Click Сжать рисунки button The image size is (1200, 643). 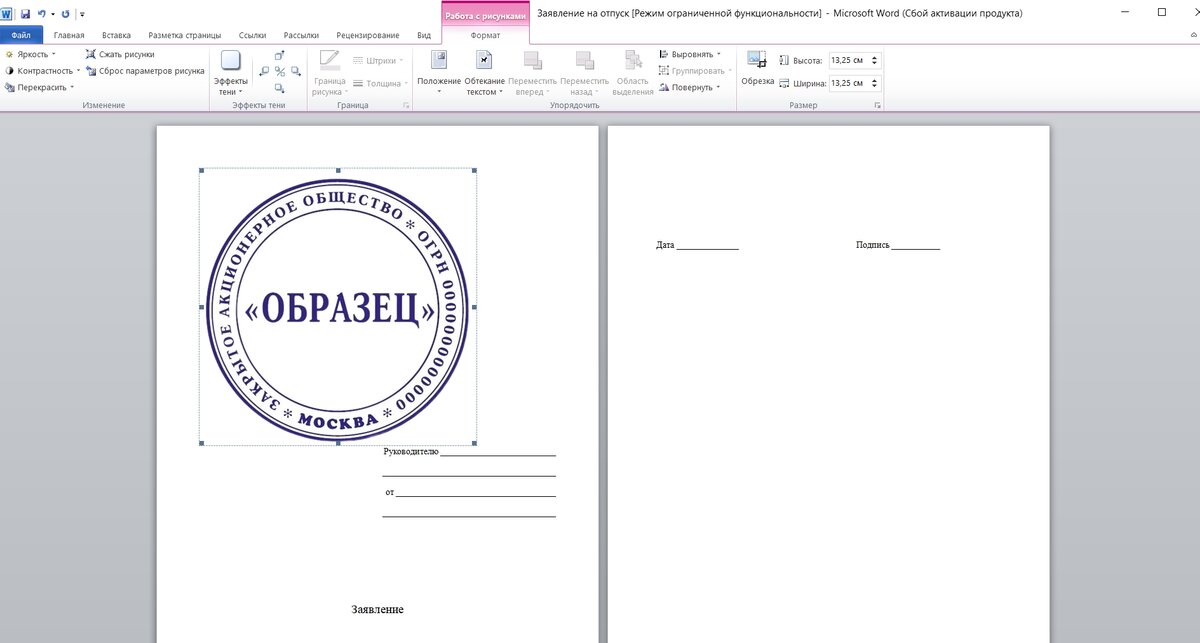point(120,54)
